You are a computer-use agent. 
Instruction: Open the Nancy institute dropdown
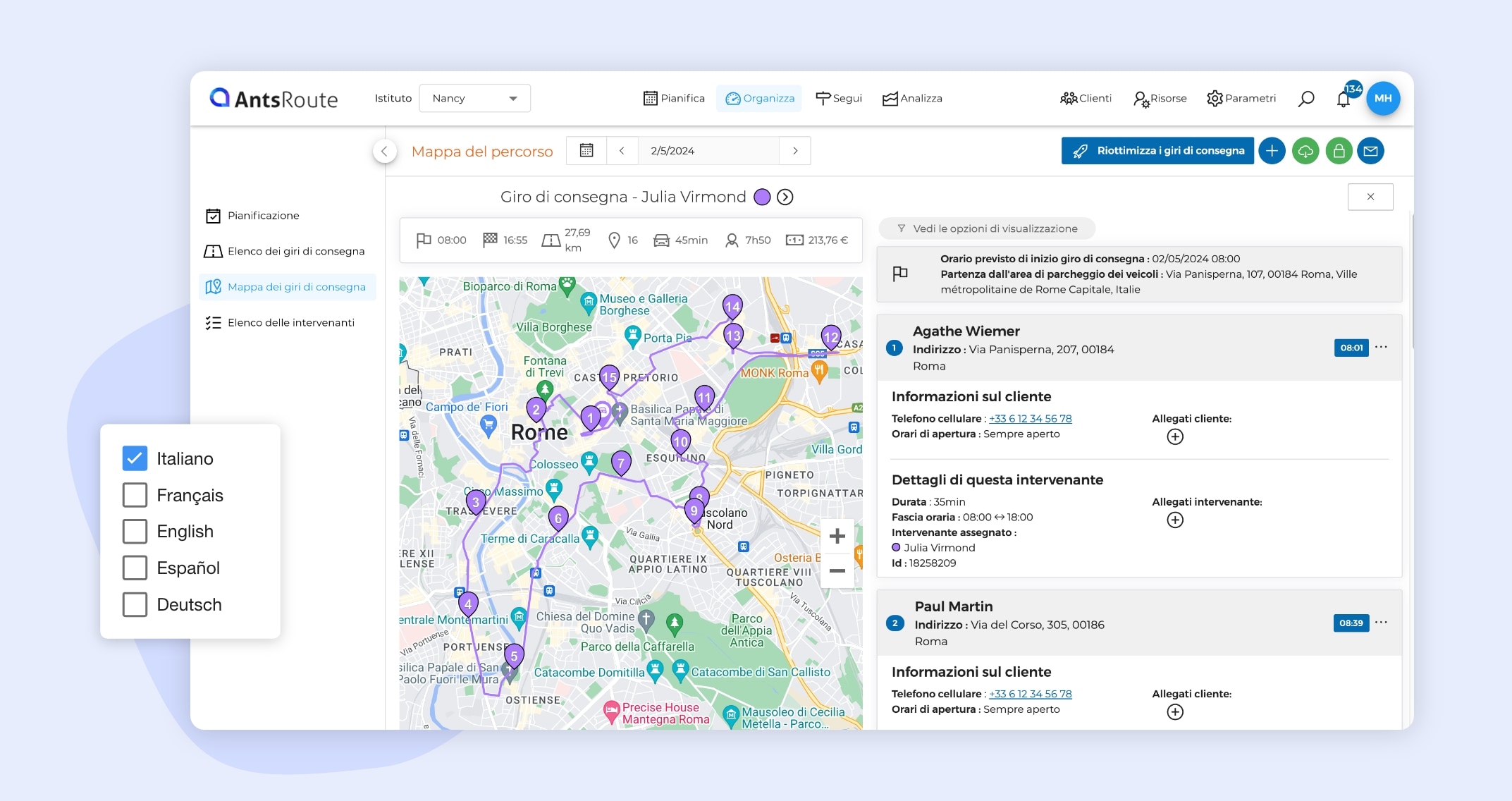(x=474, y=99)
